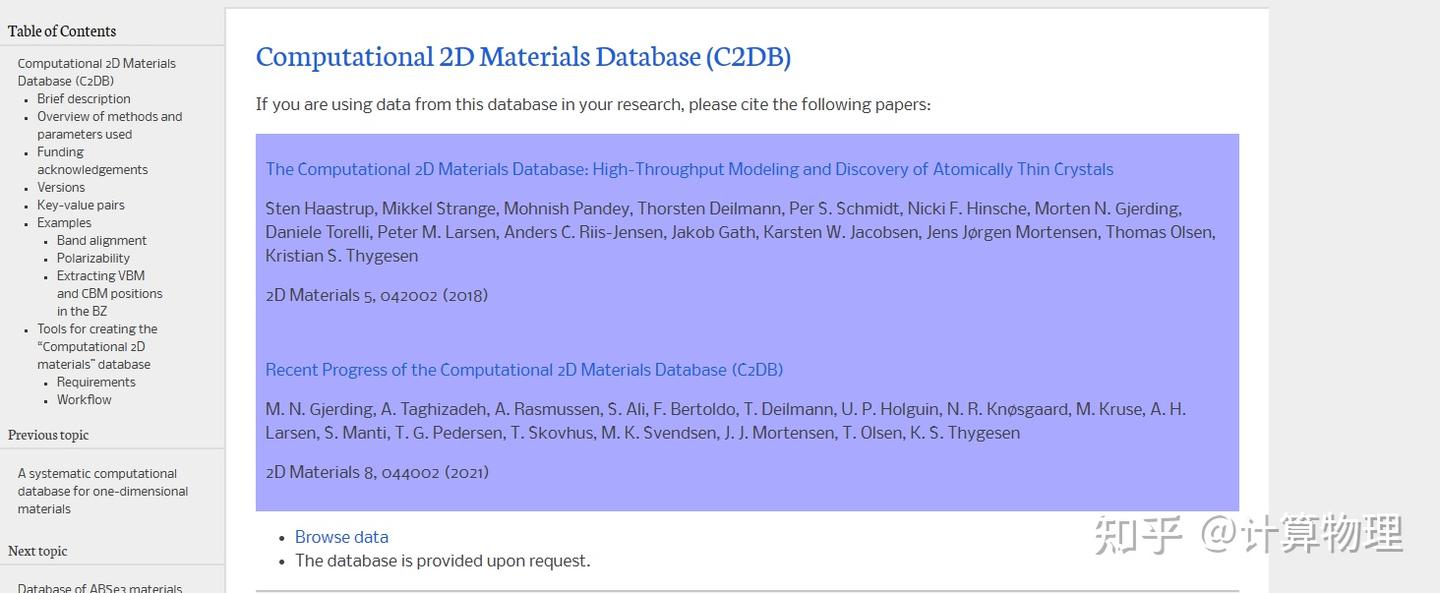Go to Brief description section
Image resolution: width=1440 pixels, height=593 pixels.
tap(84, 99)
